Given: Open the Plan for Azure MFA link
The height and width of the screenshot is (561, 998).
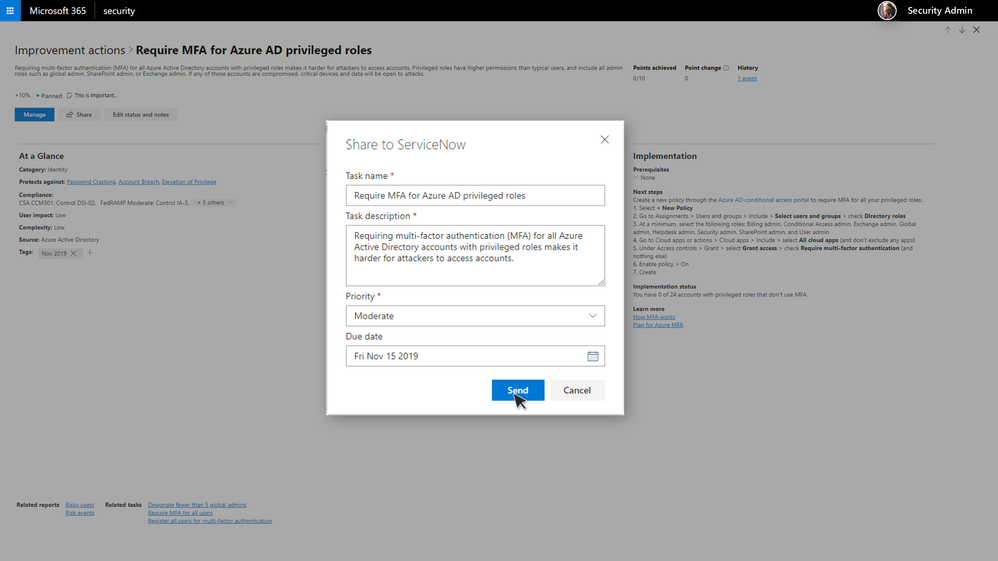Looking at the screenshot, I should (x=657, y=325).
